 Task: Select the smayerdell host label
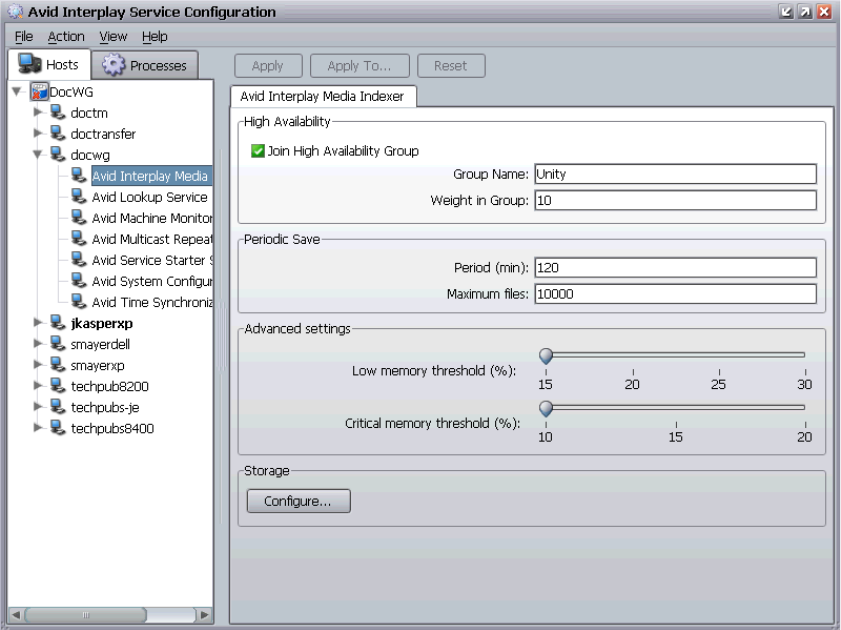pyautogui.click(x=100, y=344)
